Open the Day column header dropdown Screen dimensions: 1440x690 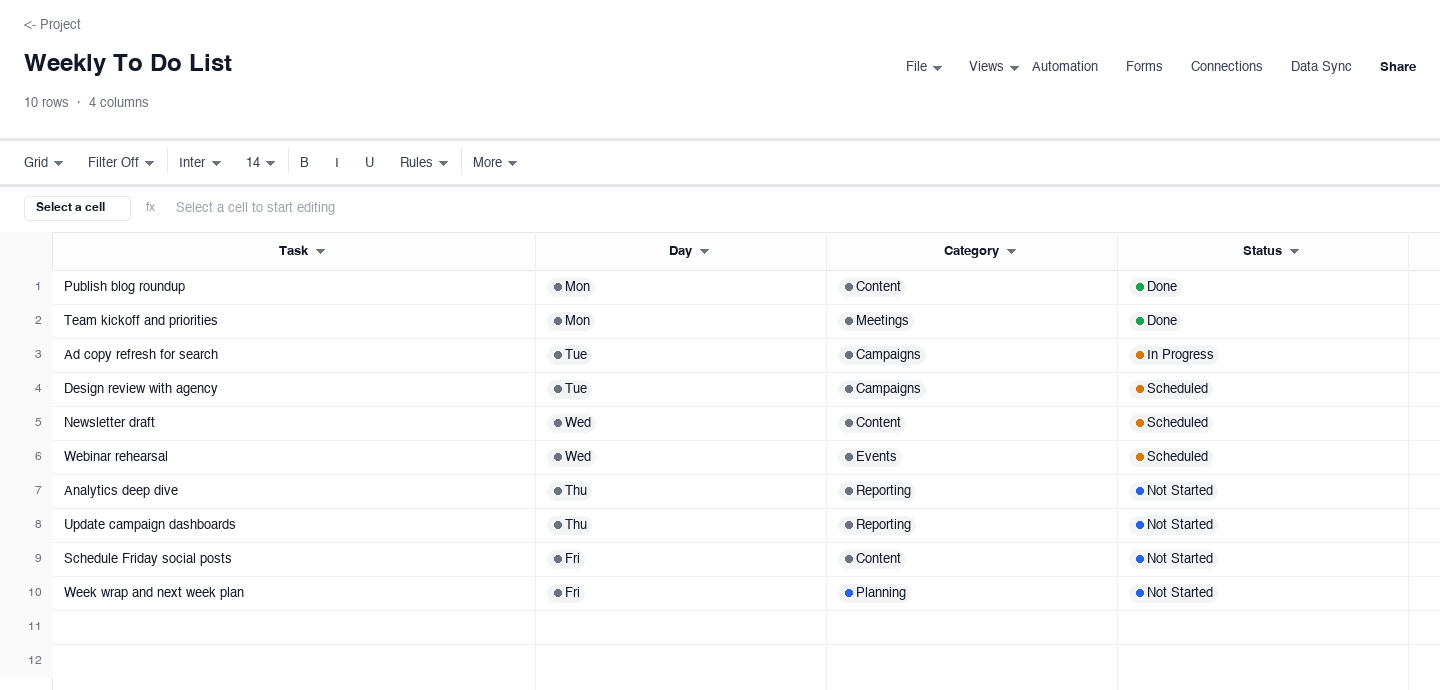704,251
